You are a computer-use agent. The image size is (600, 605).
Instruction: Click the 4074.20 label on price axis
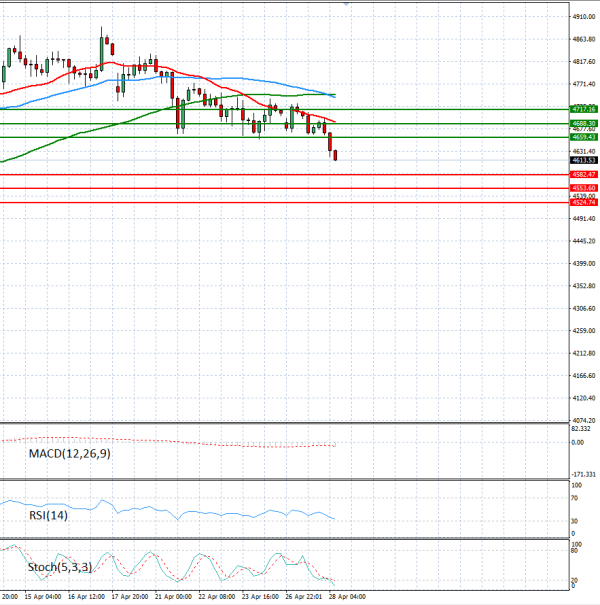[584, 421]
